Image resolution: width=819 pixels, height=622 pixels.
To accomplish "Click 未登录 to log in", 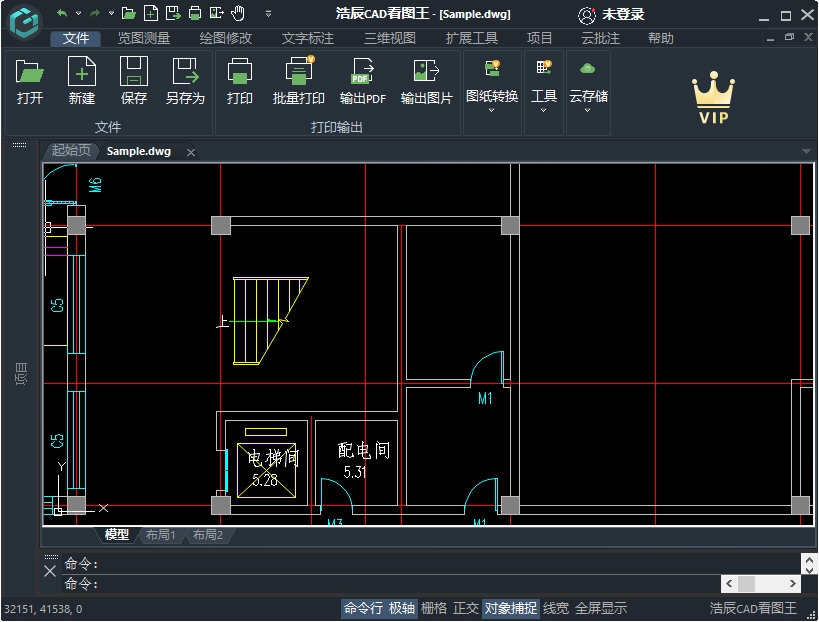I will pos(623,15).
